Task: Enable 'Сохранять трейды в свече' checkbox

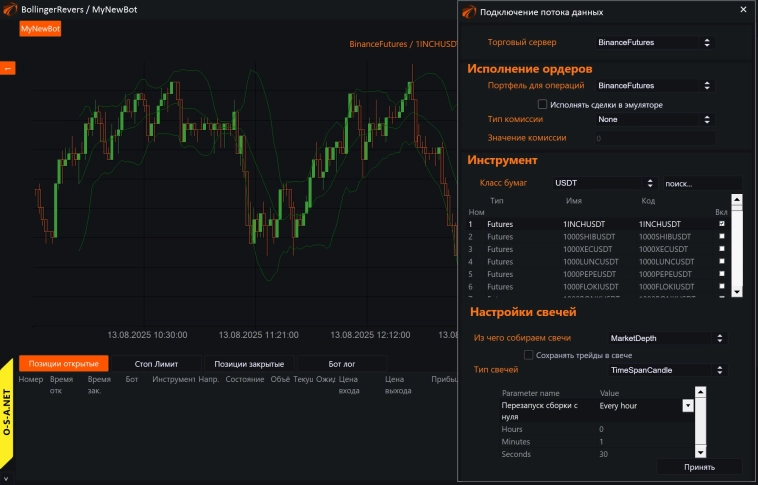Action: click(x=529, y=355)
